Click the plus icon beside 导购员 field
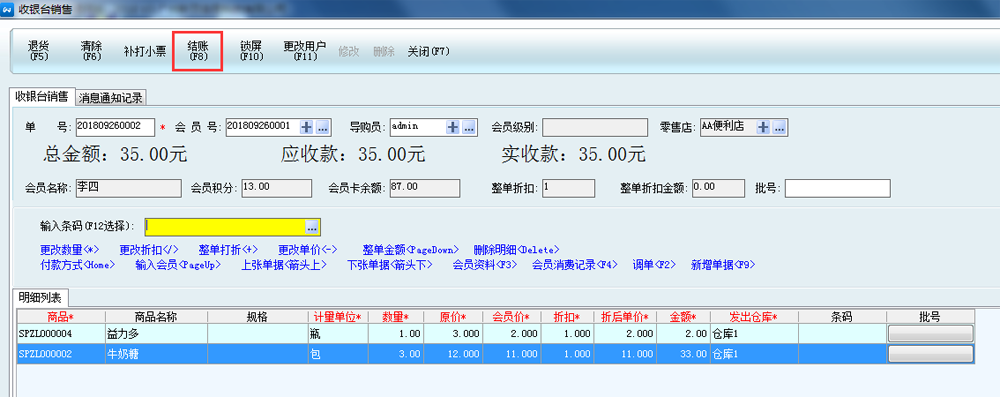 click(453, 127)
